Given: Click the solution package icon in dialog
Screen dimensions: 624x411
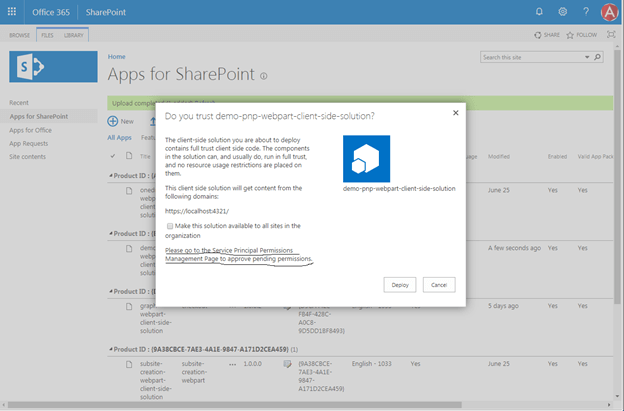Looking at the screenshot, I should [367, 159].
